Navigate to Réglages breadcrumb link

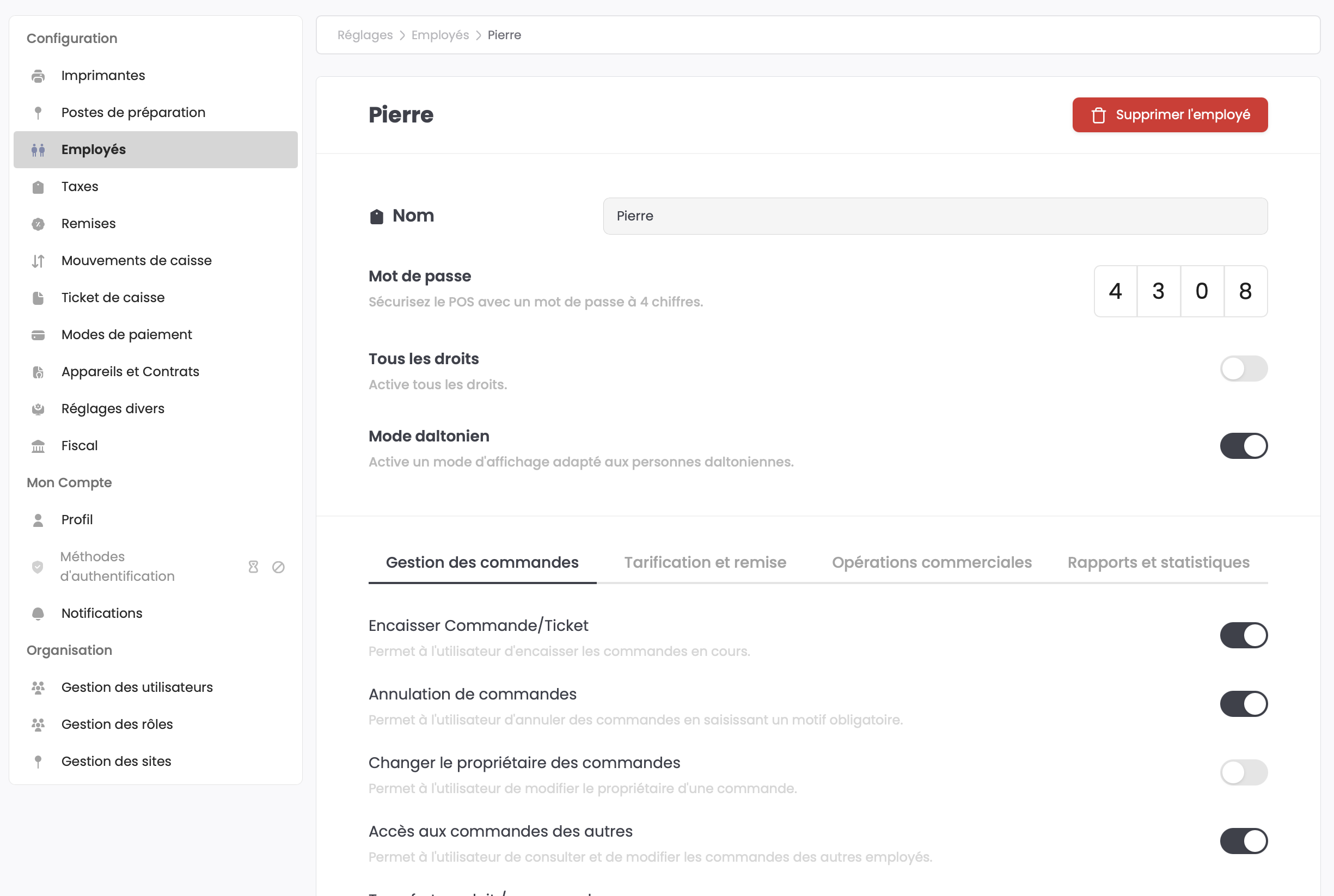point(365,35)
